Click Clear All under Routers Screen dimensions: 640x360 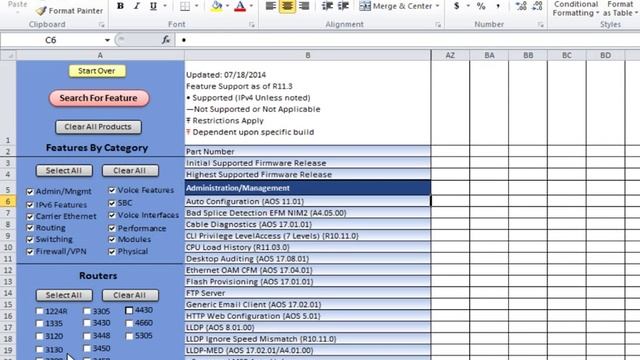[130, 295]
